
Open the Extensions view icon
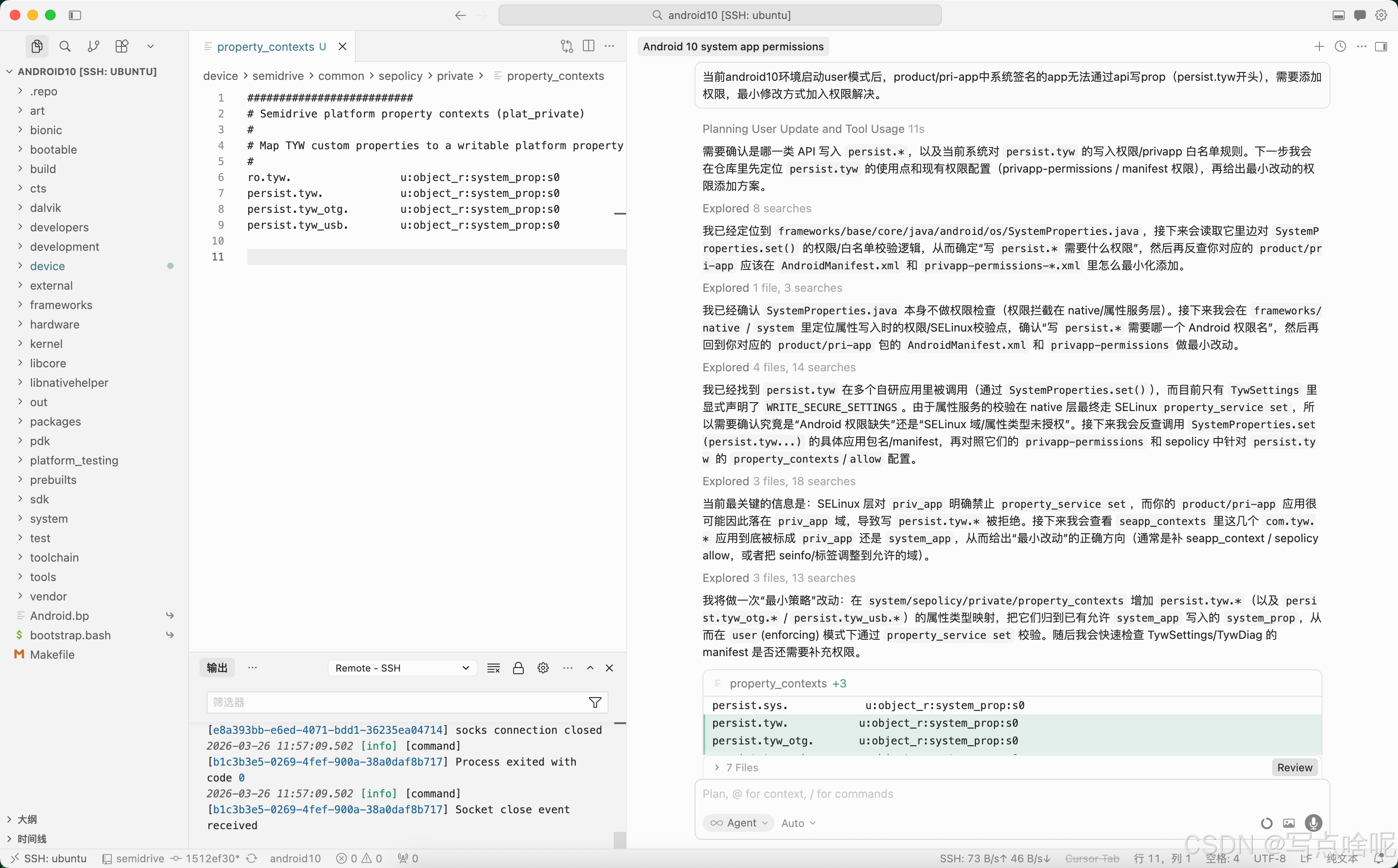coord(122,46)
